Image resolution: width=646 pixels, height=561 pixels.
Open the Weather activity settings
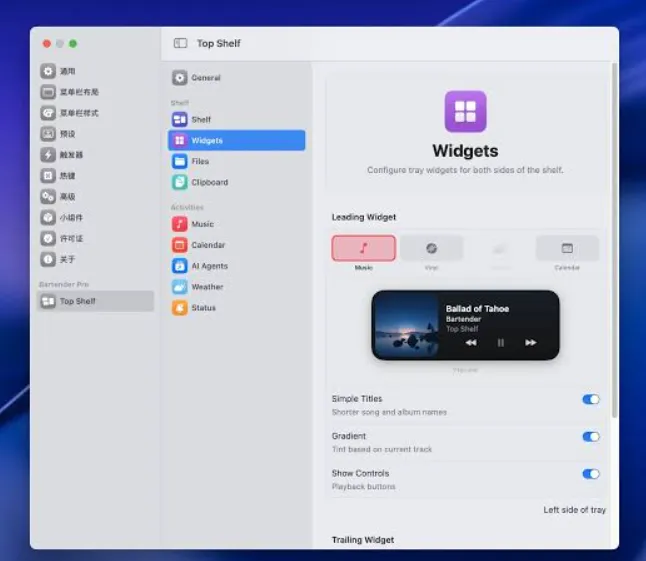coord(236,287)
